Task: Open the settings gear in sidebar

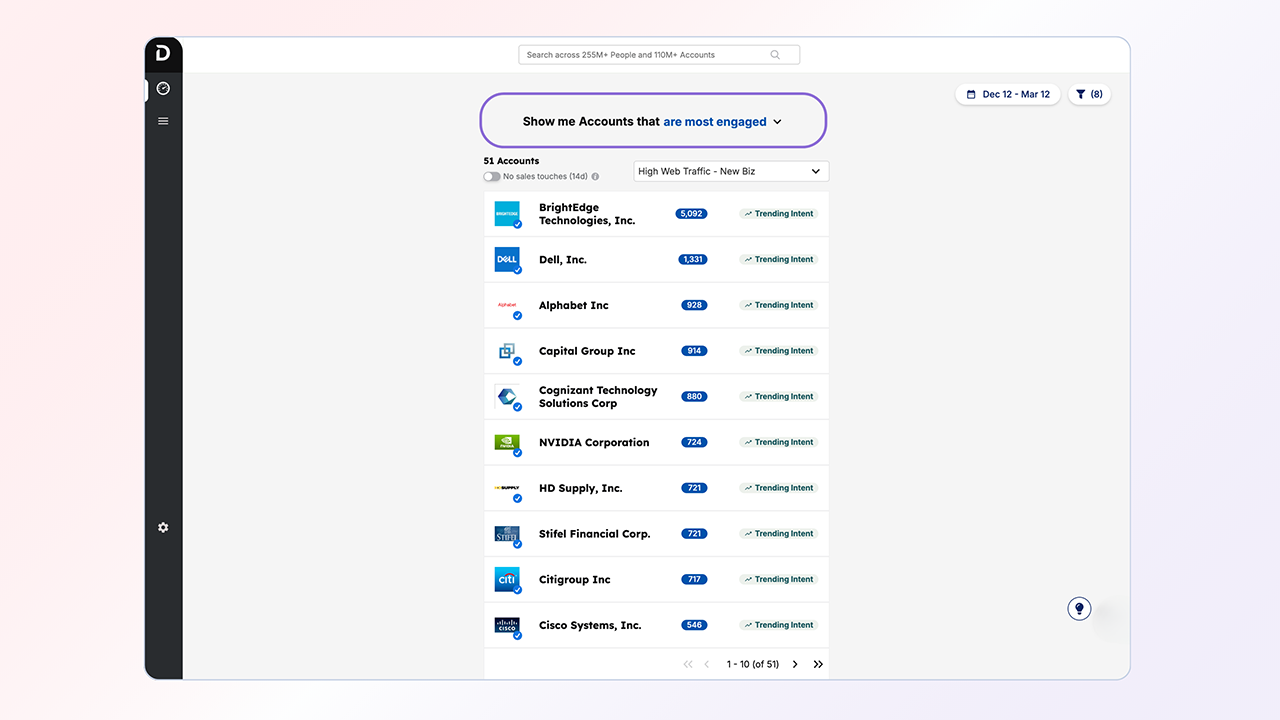Action: tap(163, 527)
